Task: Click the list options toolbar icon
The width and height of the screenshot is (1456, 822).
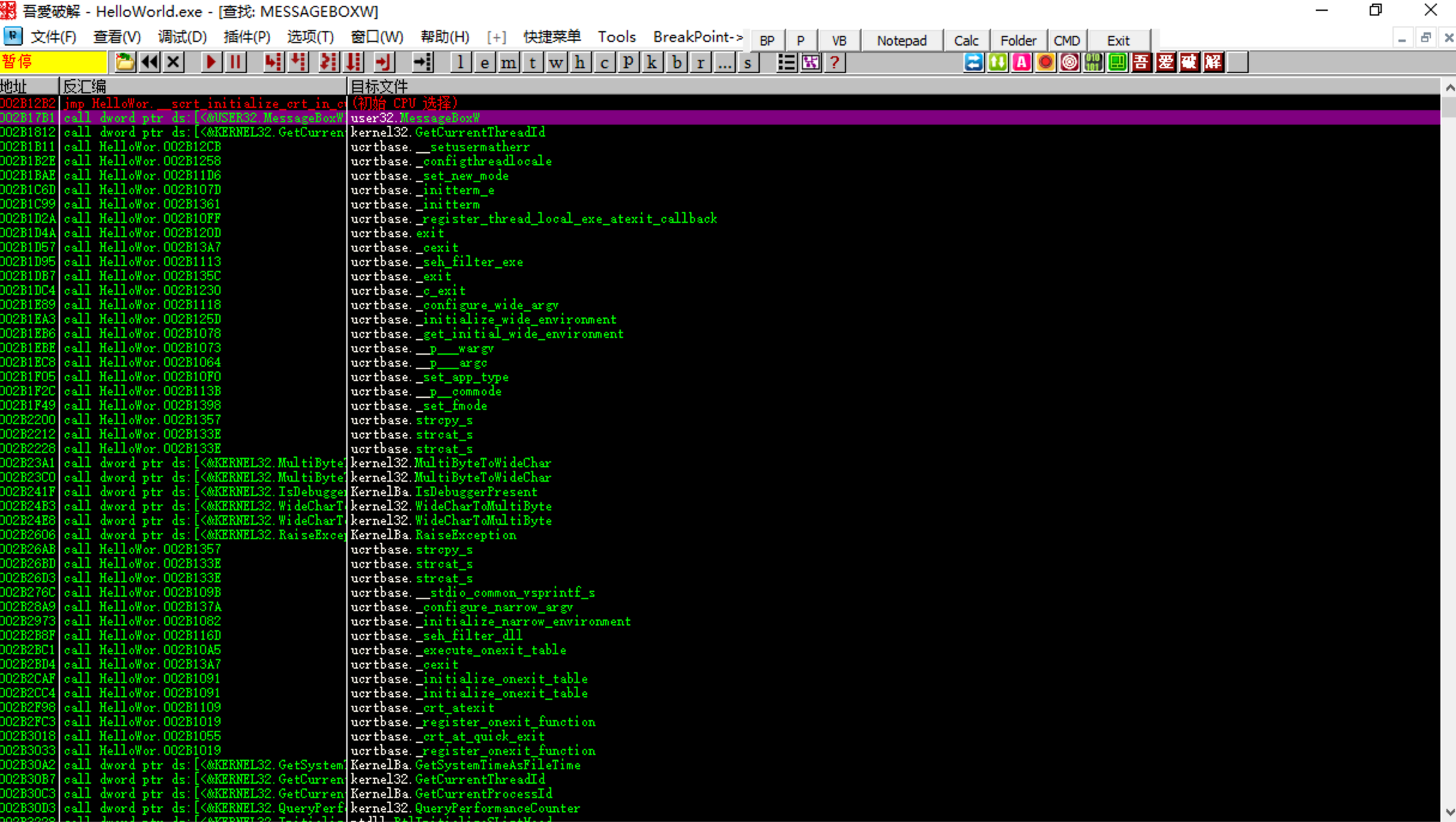Action: pos(786,62)
